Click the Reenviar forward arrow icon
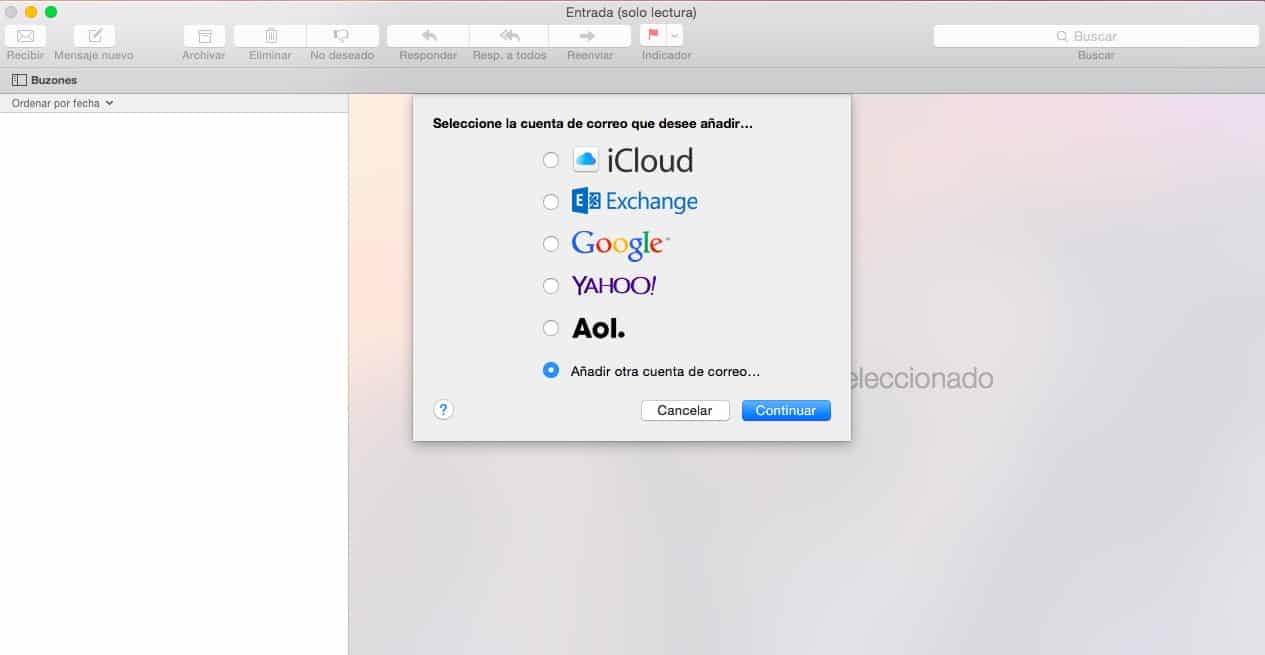Screen dimensions: 1265x655 (589, 36)
